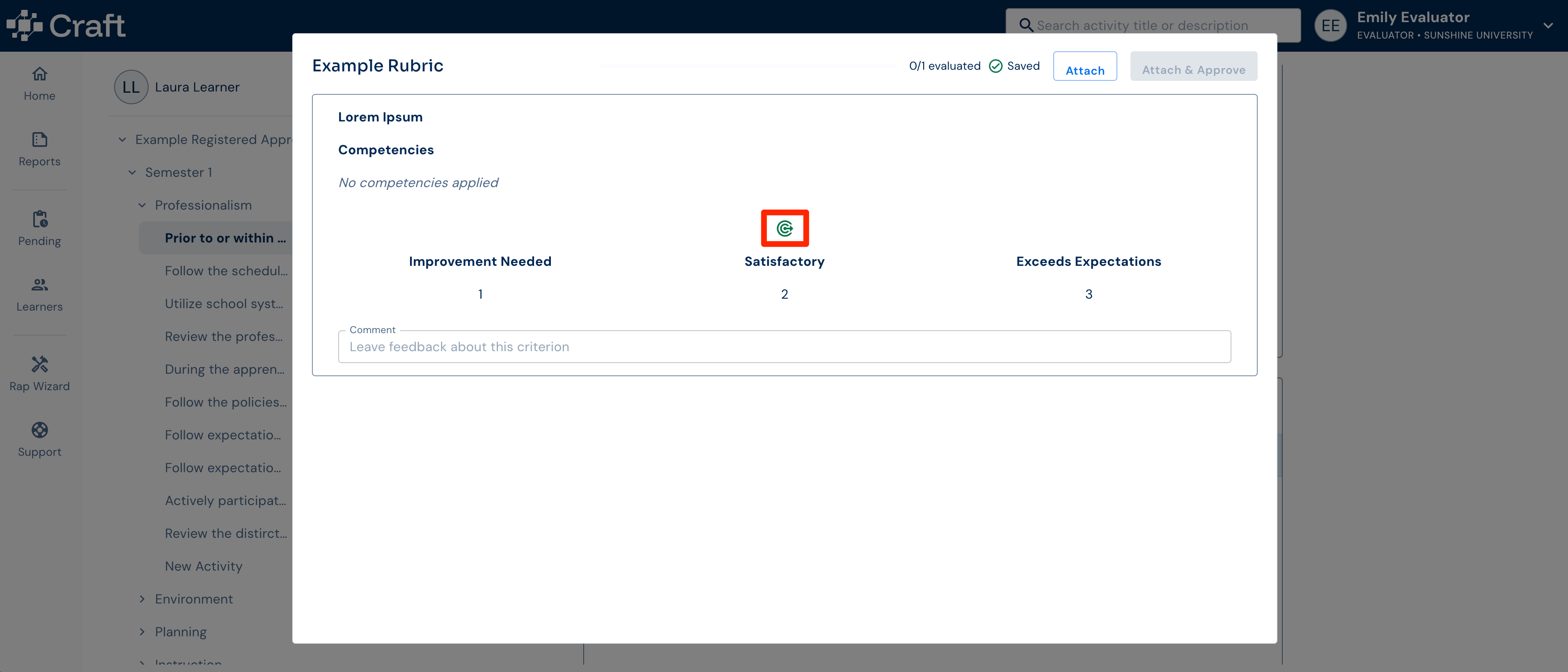Open Support lifebuoy icon

(39, 430)
